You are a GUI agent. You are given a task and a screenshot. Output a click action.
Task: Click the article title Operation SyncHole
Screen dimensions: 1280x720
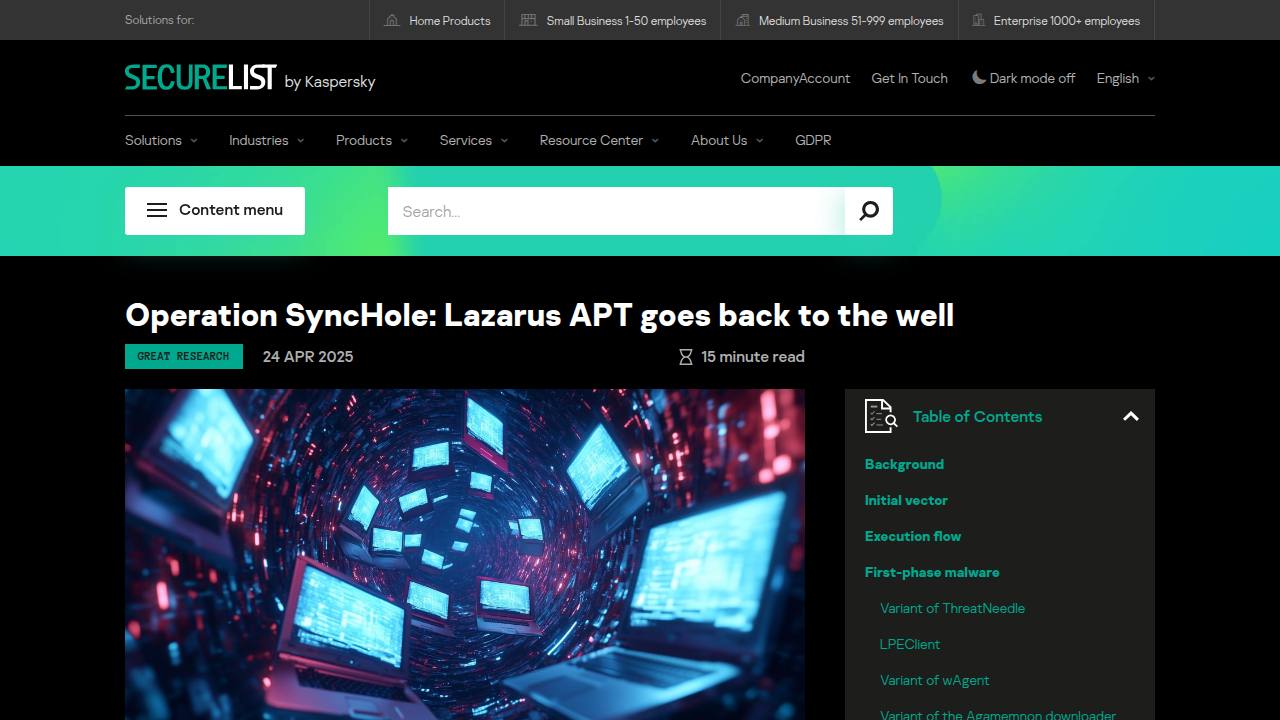pyautogui.click(x=540, y=315)
